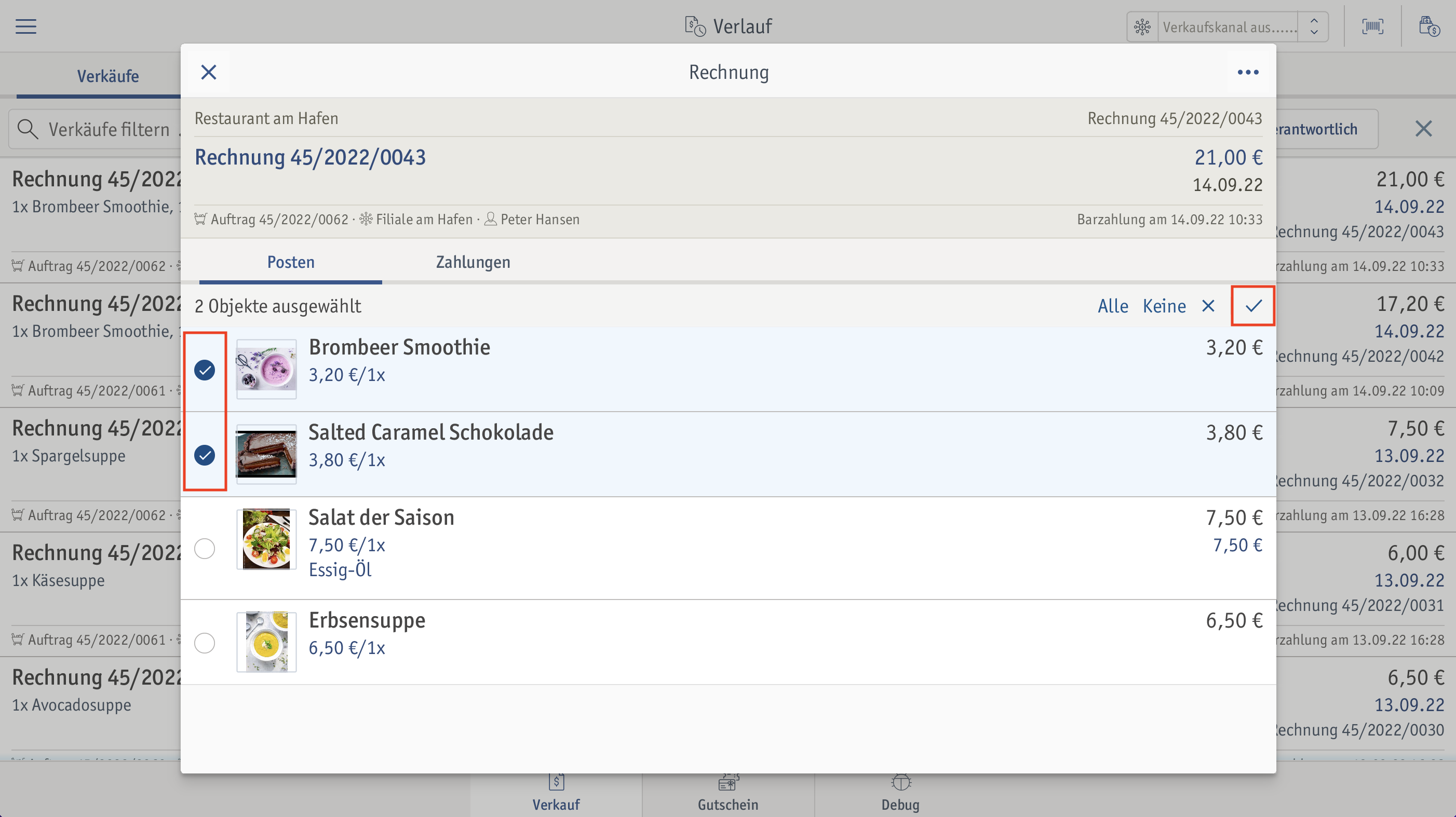Click the Erbsensuppe soup thumbnail
The image size is (1456, 817).
[x=266, y=642]
